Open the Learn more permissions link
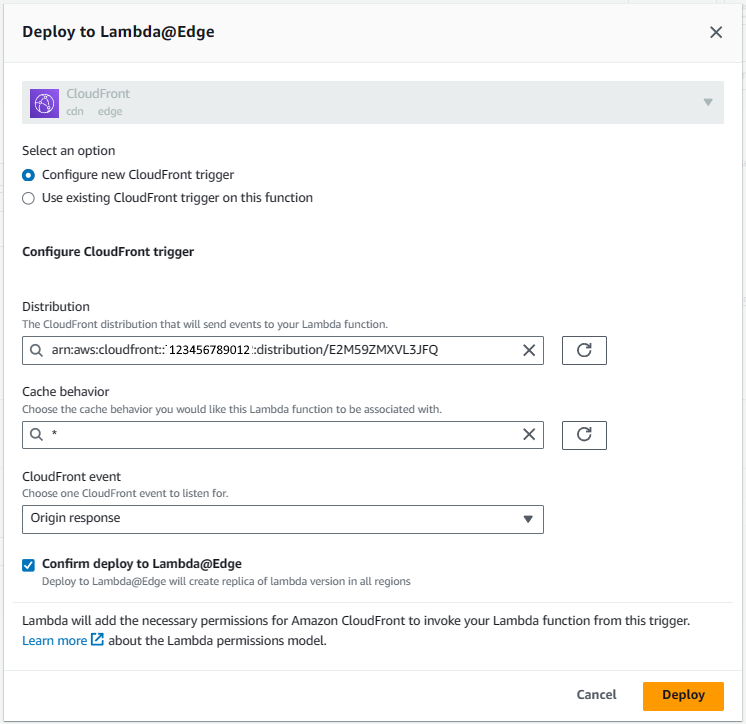This screenshot has height=724, width=746. pos(55,641)
